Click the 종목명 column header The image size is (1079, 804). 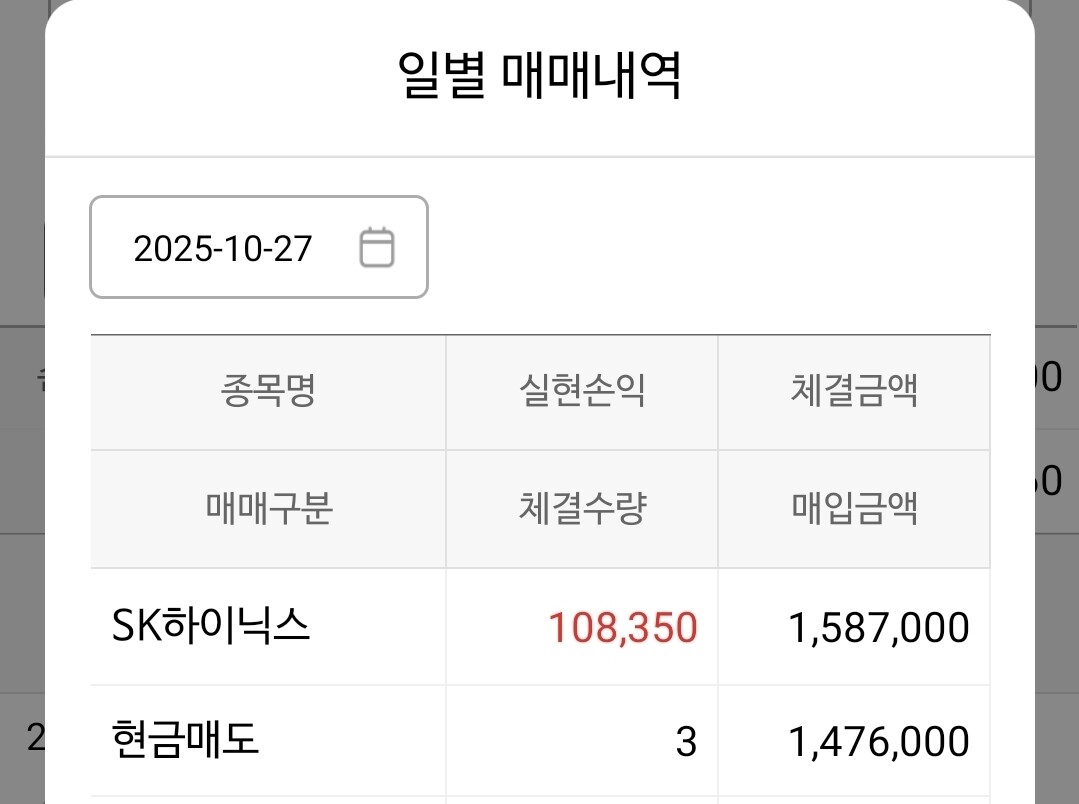click(268, 392)
